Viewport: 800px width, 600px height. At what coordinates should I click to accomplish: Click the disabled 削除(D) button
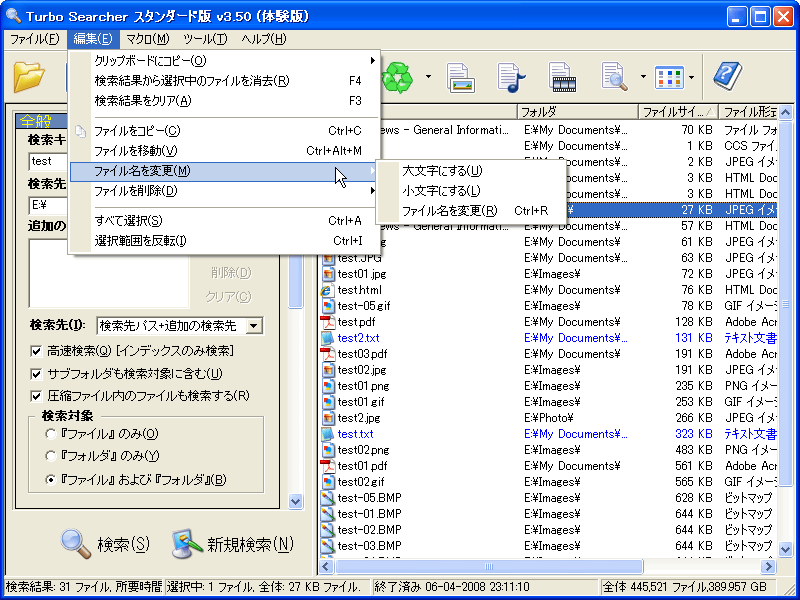tap(231, 273)
